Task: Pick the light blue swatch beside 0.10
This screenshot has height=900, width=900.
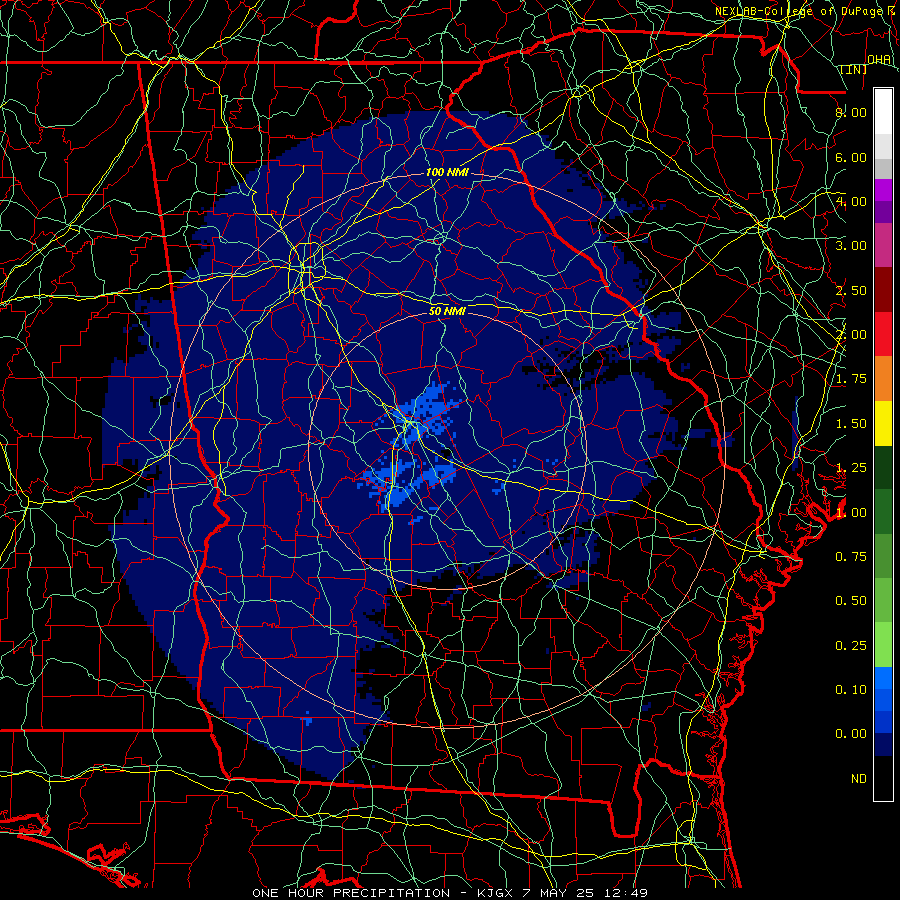Action: pos(883,678)
